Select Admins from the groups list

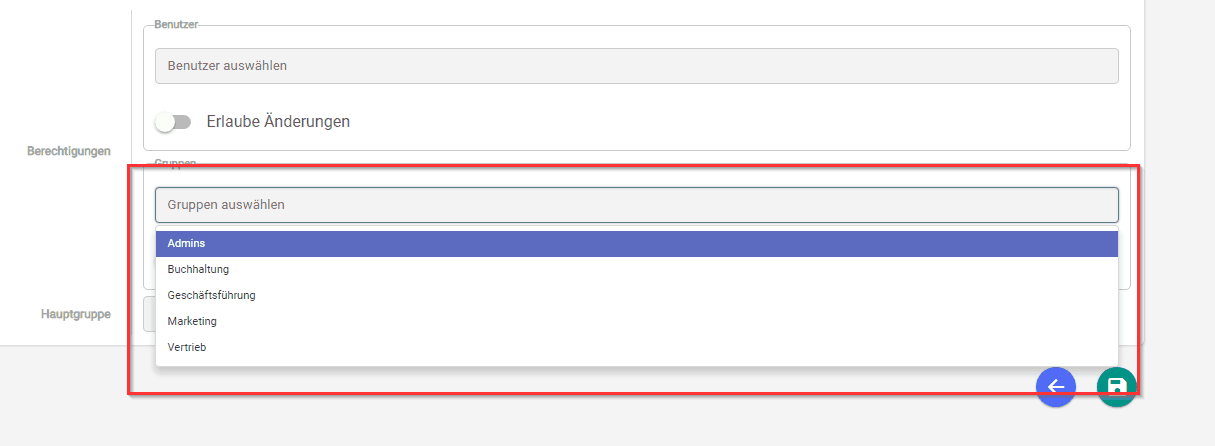[x=637, y=244]
